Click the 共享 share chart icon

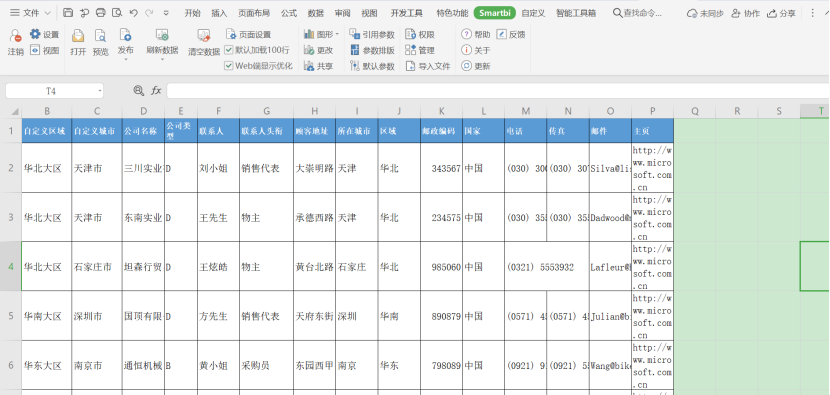pos(309,66)
